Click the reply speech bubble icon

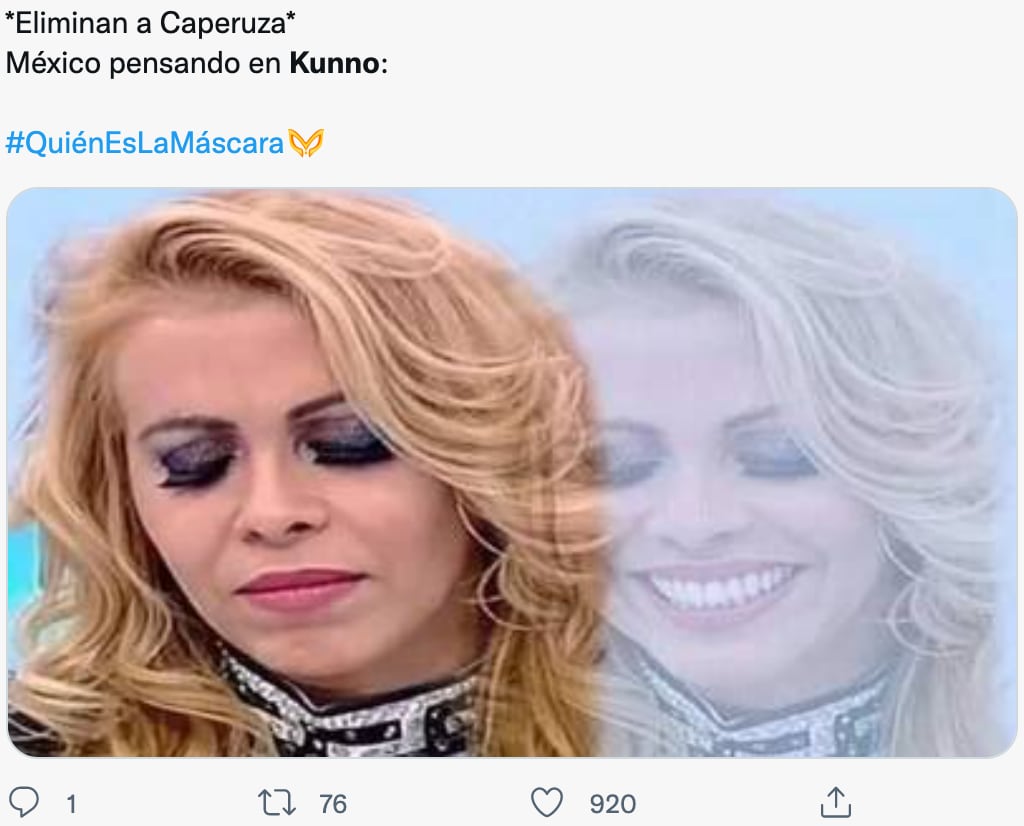24,802
